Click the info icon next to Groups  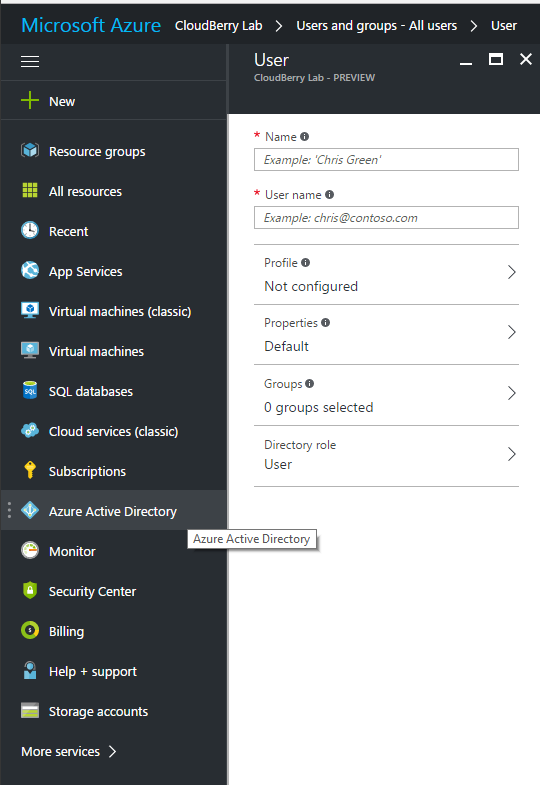[309, 383]
